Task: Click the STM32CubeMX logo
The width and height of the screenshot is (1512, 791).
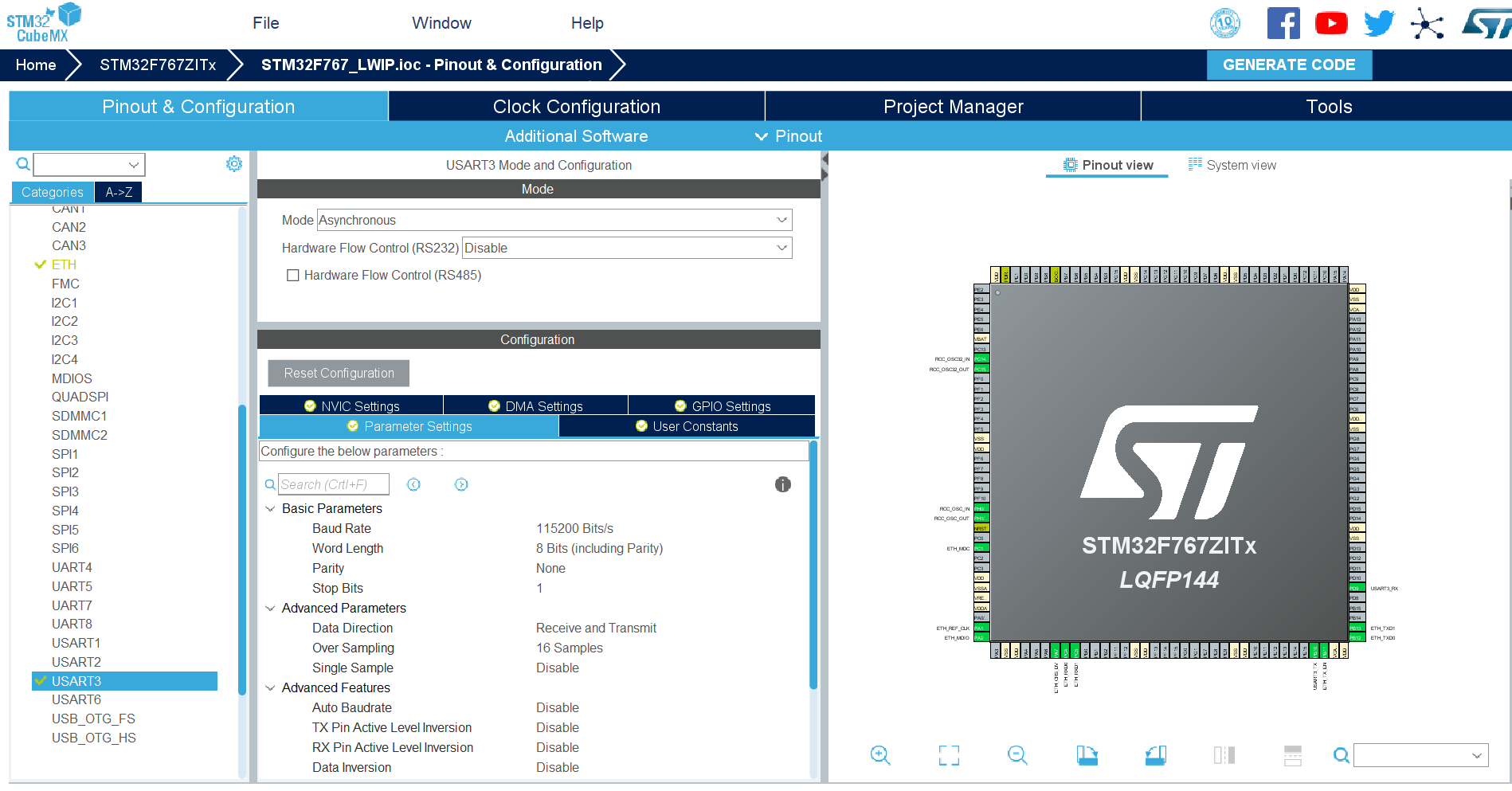Action: (44, 22)
